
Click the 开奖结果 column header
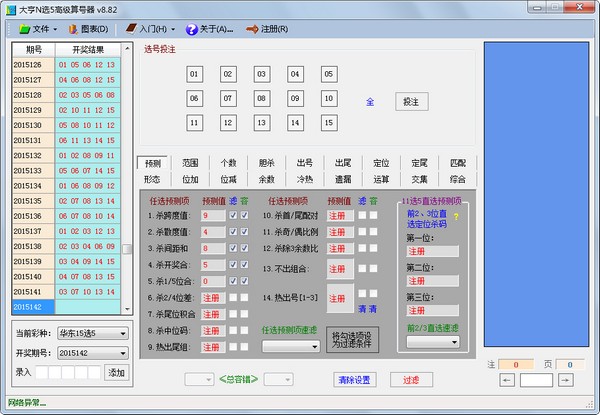[88, 50]
